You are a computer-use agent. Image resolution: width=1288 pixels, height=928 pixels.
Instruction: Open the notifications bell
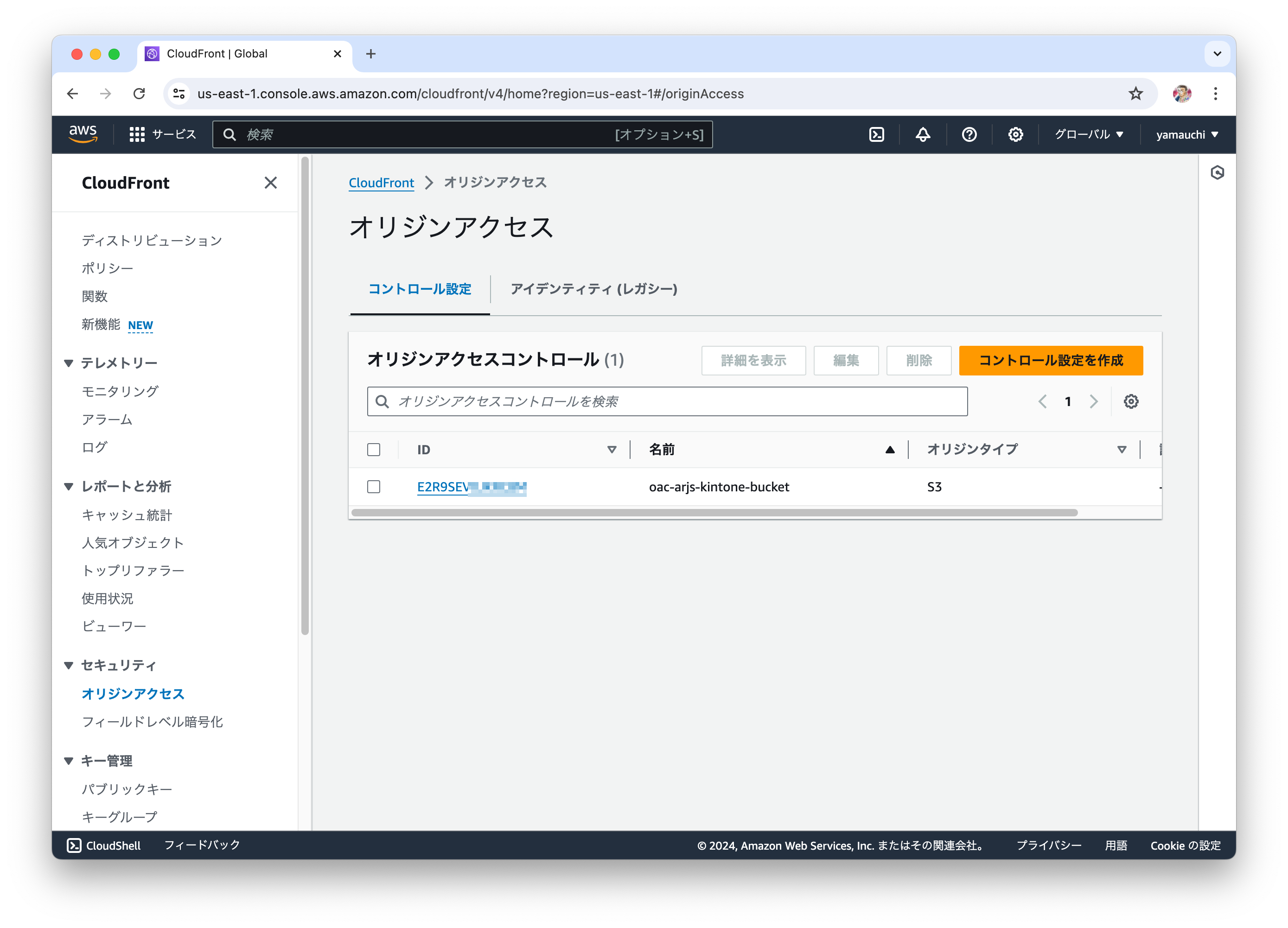(x=922, y=134)
